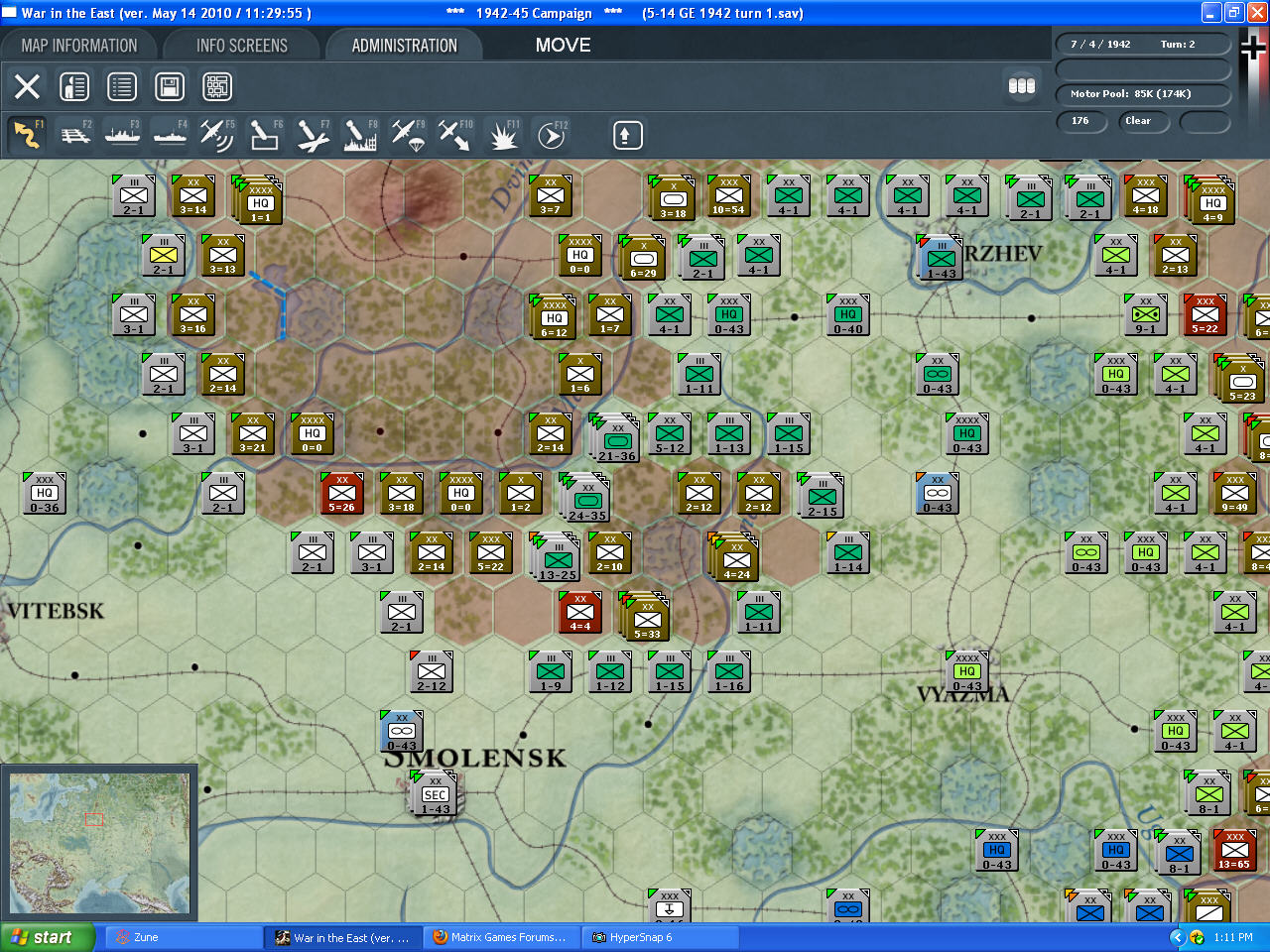Open the soldier report panel icon

pyautogui.click(x=74, y=86)
